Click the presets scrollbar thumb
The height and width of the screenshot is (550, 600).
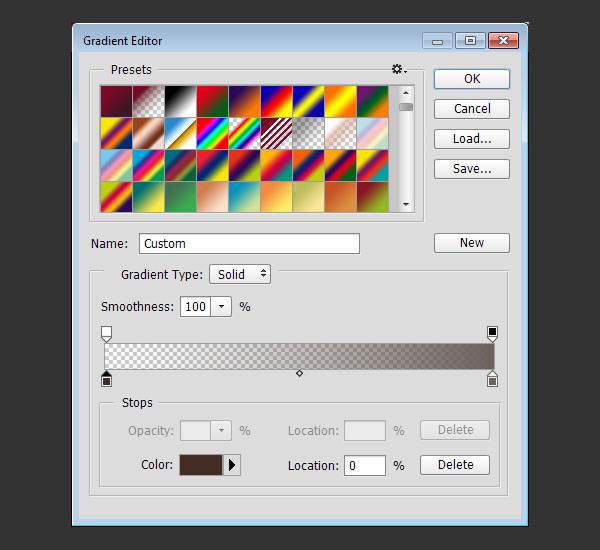pyautogui.click(x=406, y=107)
